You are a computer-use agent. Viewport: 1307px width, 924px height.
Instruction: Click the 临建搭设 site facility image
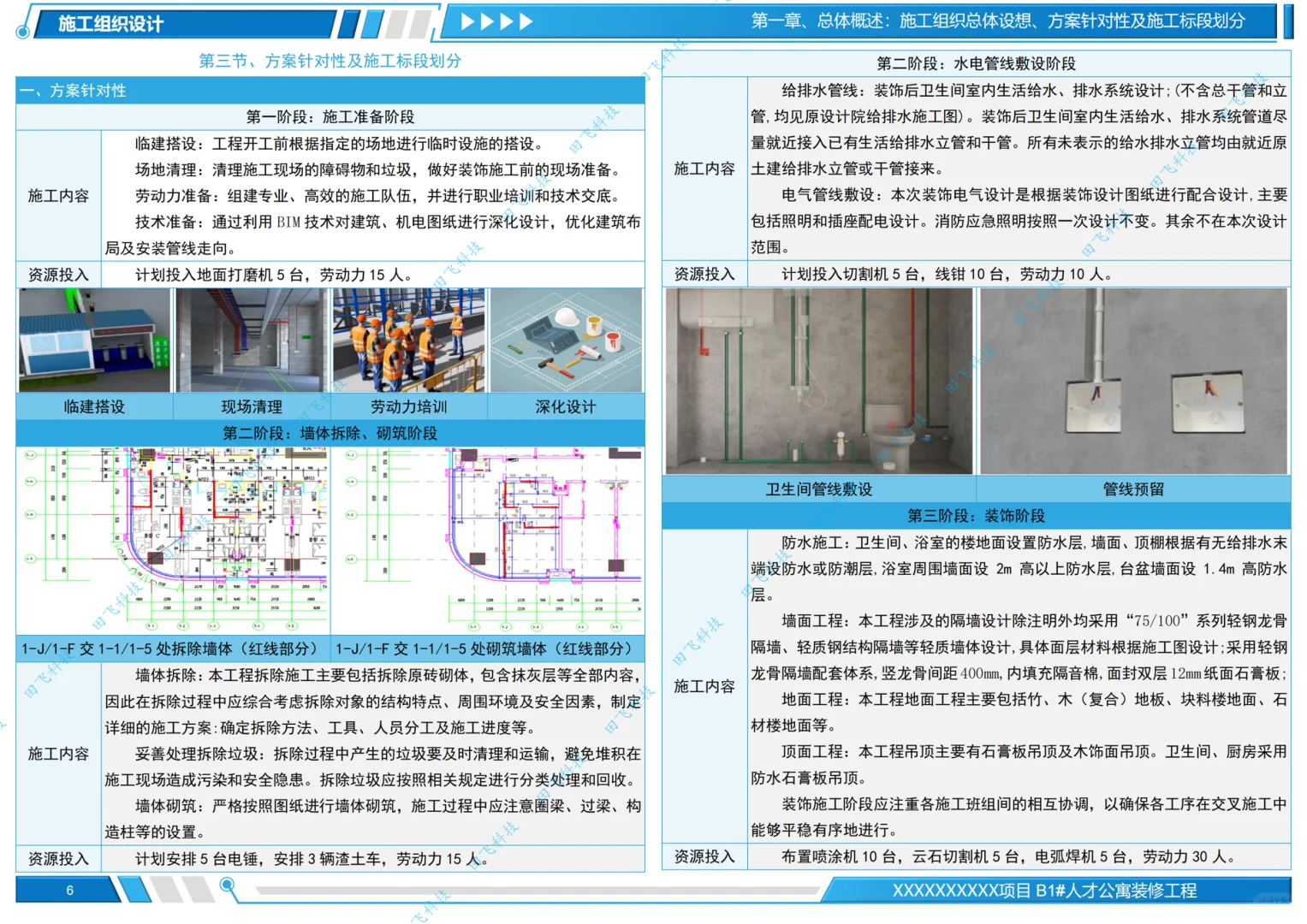[94, 341]
